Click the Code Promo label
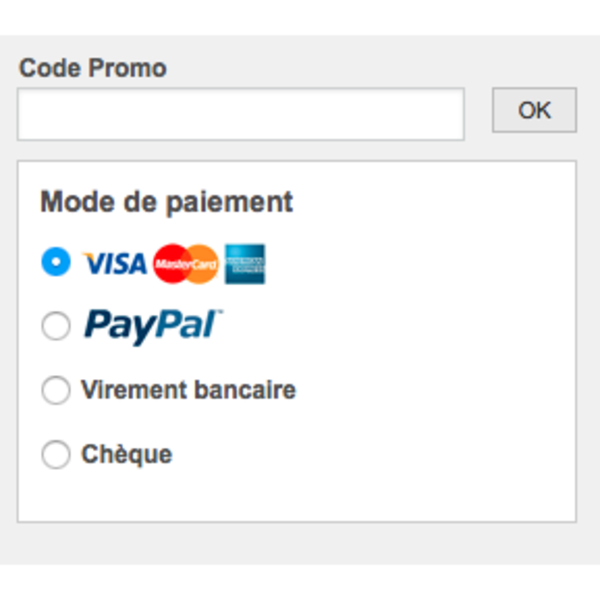The height and width of the screenshot is (600, 600). [93, 68]
